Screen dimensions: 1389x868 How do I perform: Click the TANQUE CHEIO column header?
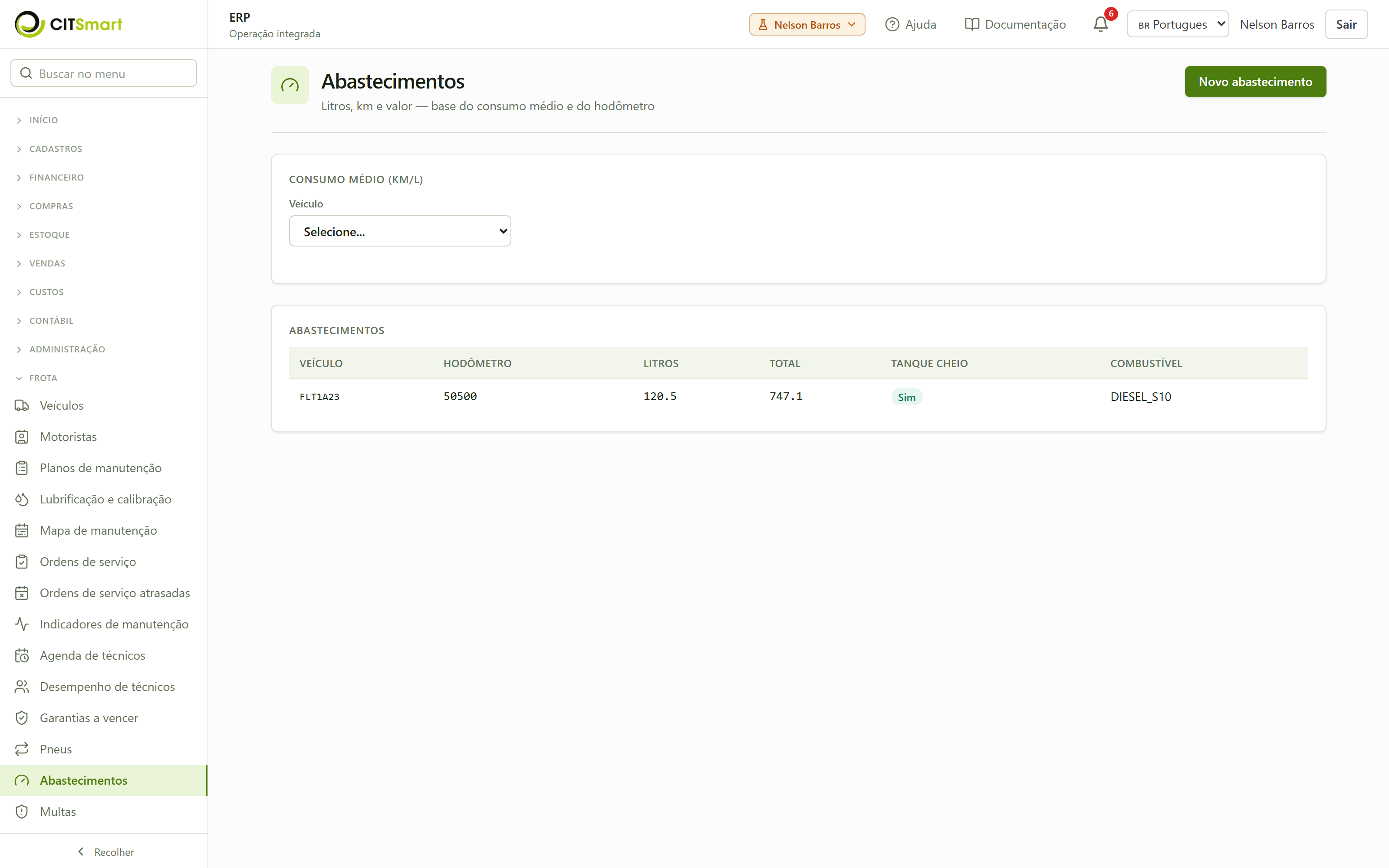pos(929,363)
